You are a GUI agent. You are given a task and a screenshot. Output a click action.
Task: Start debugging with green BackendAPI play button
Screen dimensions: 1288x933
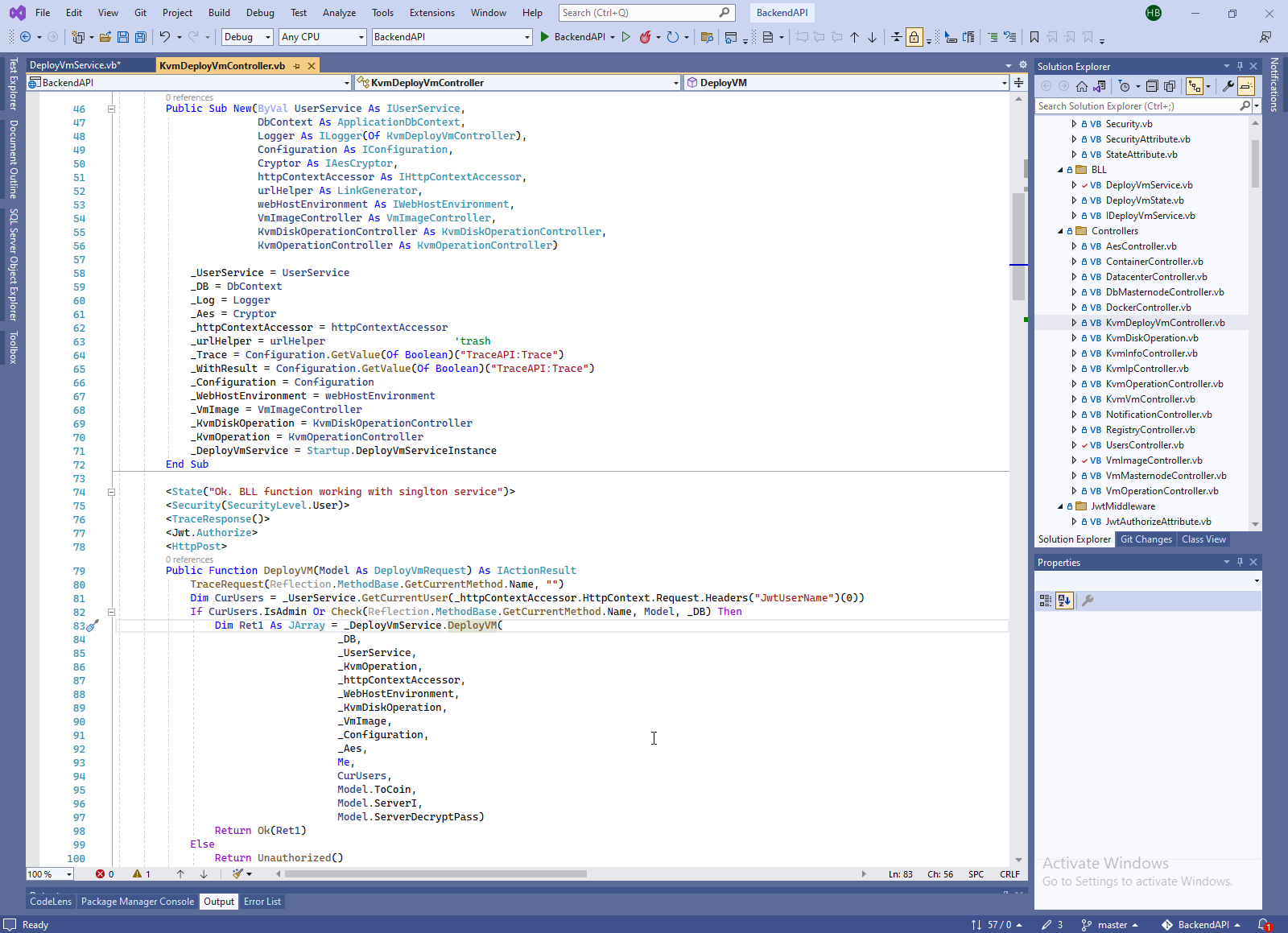tap(545, 37)
